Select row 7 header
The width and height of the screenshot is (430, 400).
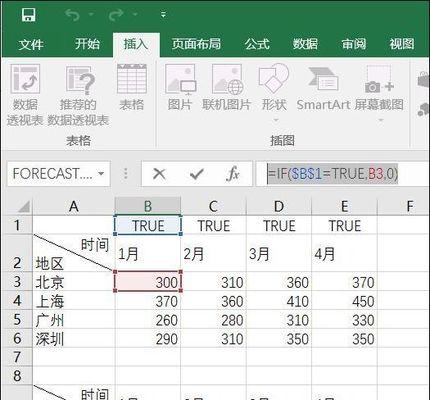tap(17, 357)
